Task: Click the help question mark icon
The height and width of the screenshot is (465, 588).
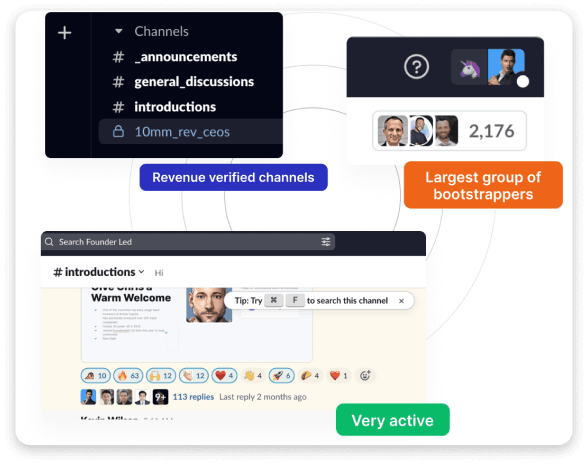Action: click(416, 67)
